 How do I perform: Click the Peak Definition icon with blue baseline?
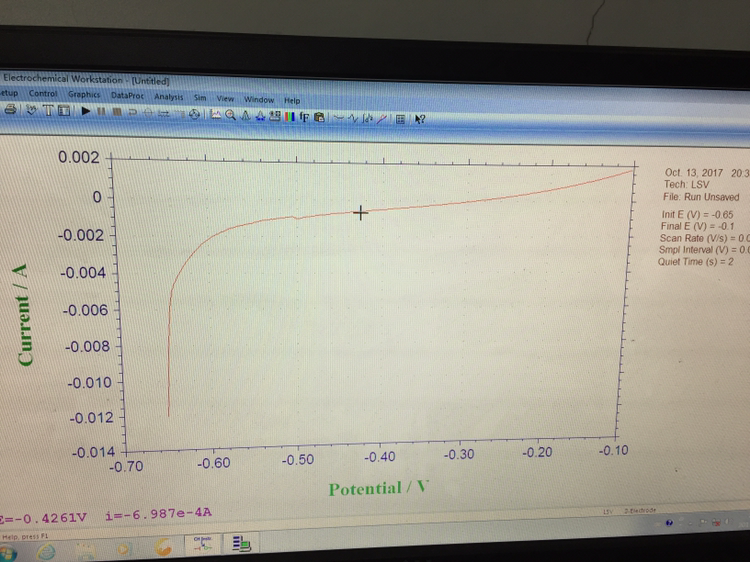click(260, 116)
